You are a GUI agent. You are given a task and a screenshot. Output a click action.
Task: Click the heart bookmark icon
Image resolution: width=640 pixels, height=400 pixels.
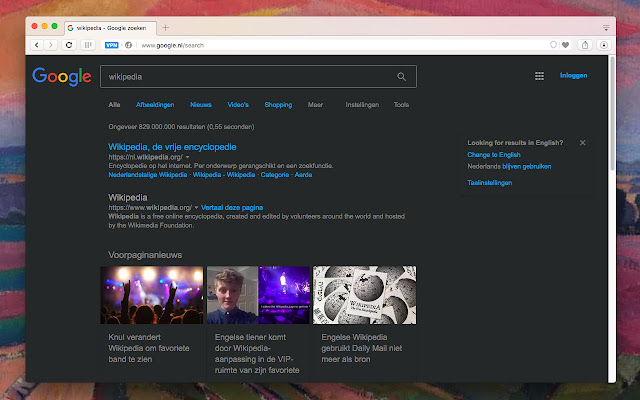(565, 45)
